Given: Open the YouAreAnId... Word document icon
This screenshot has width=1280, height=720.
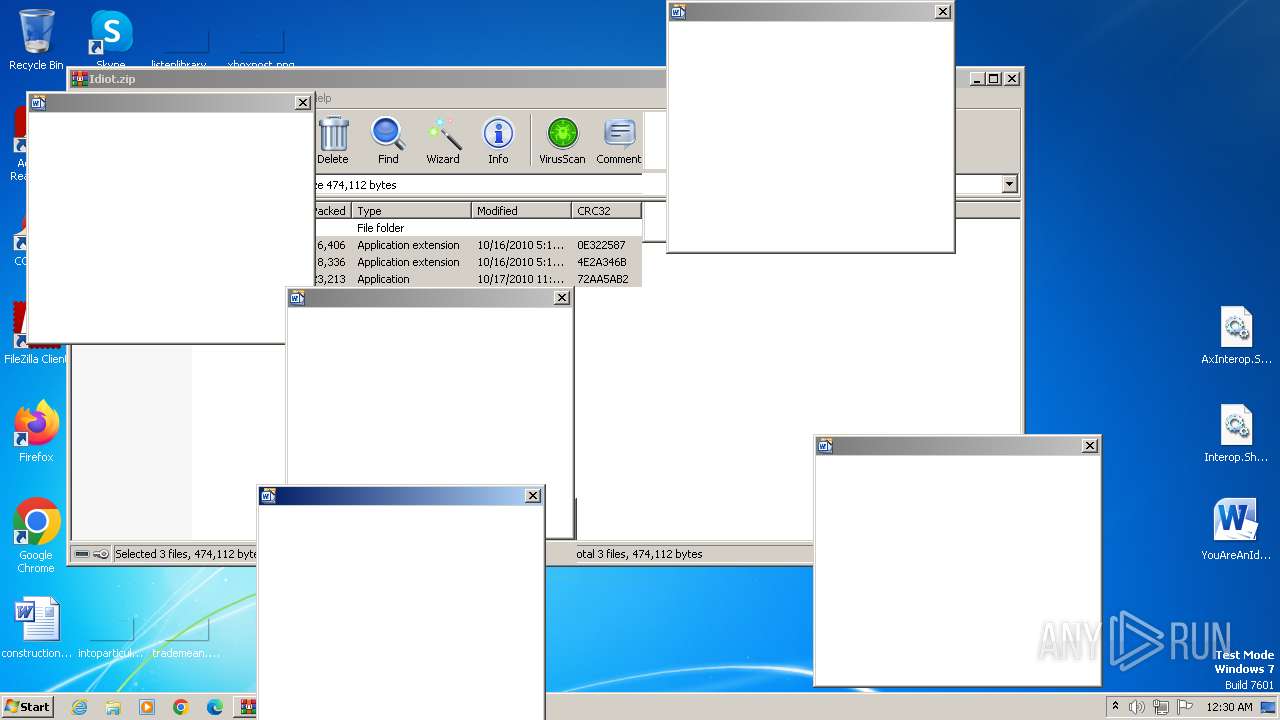Looking at the screenshot, I should click(1236, 531).
